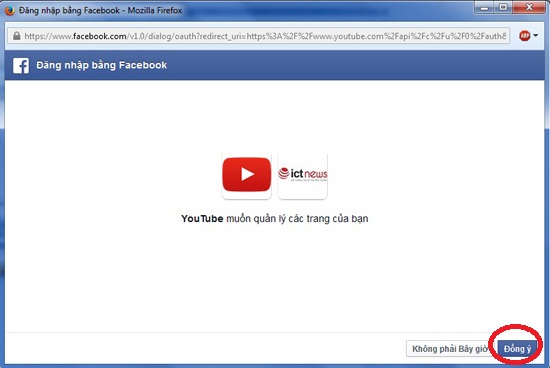Maximize the Firefox login window

503,7
